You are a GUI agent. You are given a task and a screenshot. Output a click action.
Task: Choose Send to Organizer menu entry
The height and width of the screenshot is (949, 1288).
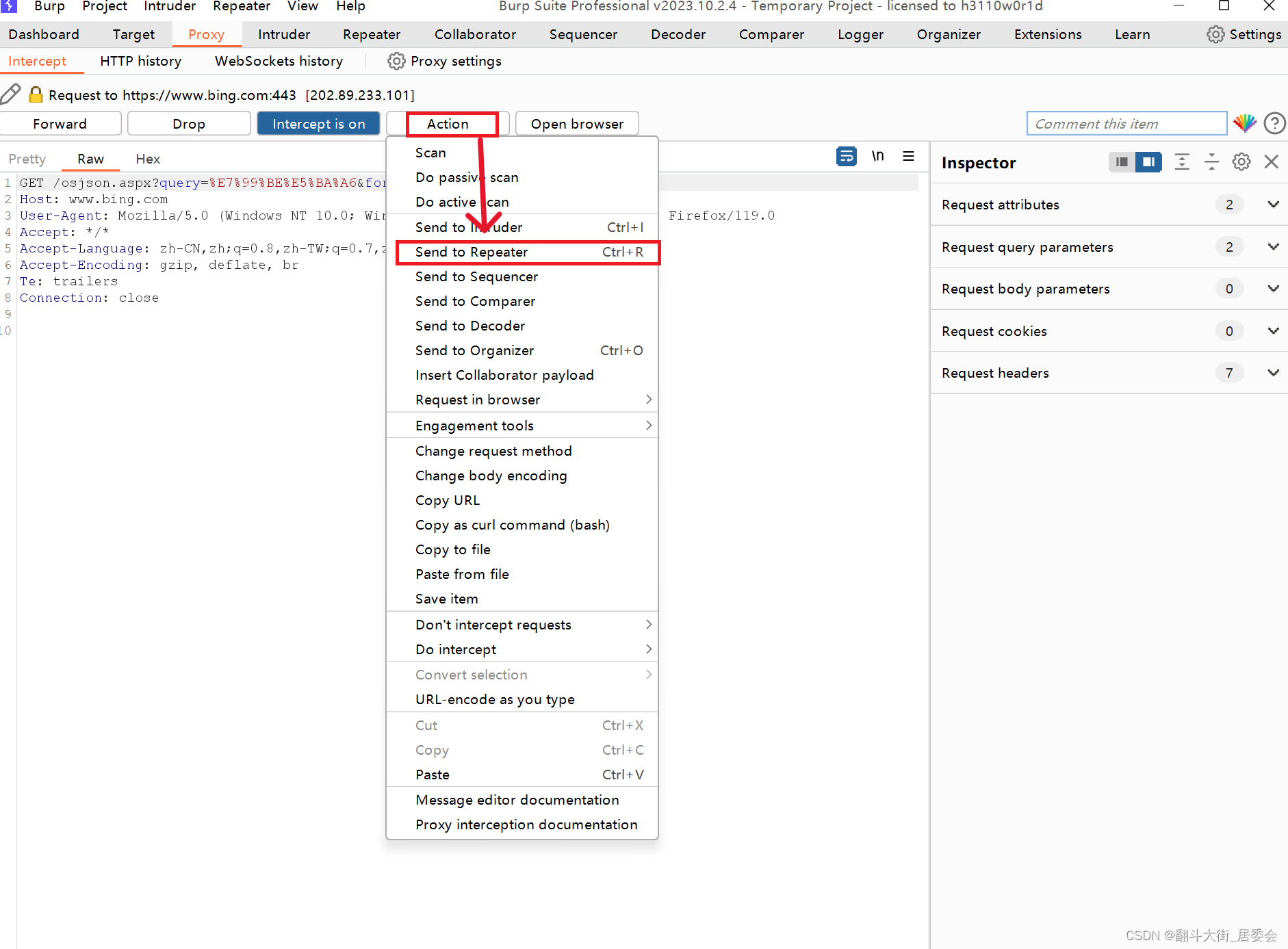pyautogui.click(x=522, y=350)
